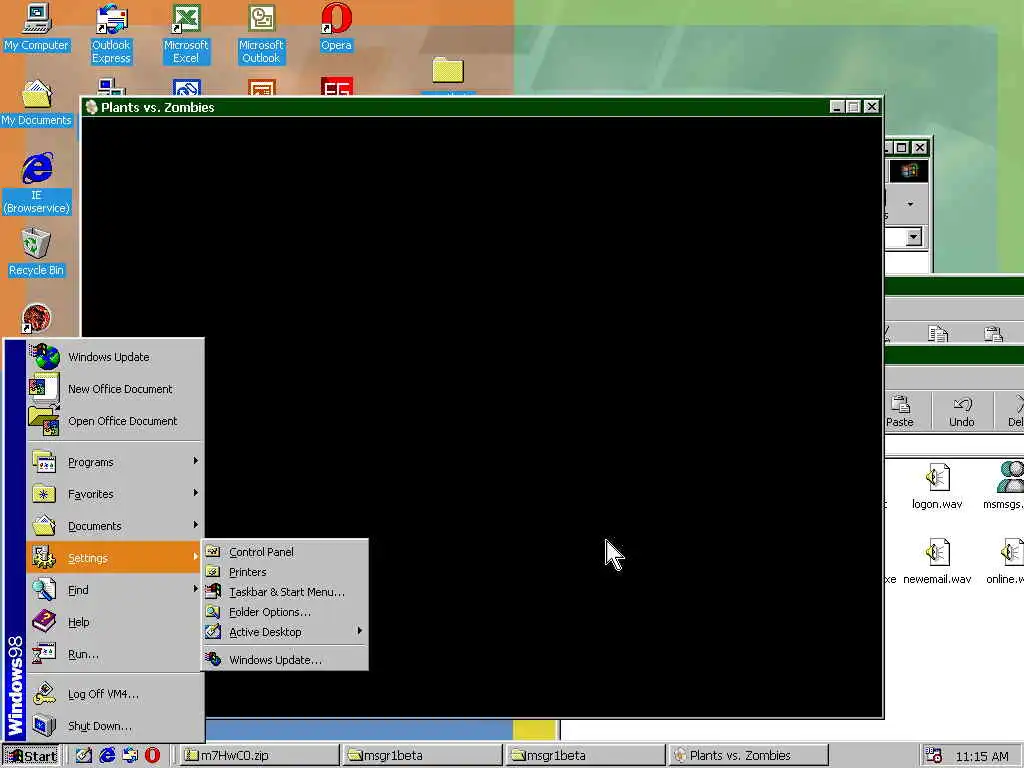Select logon.wav file
1024x768 pixels.
pyautogui.click(x=936, y=487)
